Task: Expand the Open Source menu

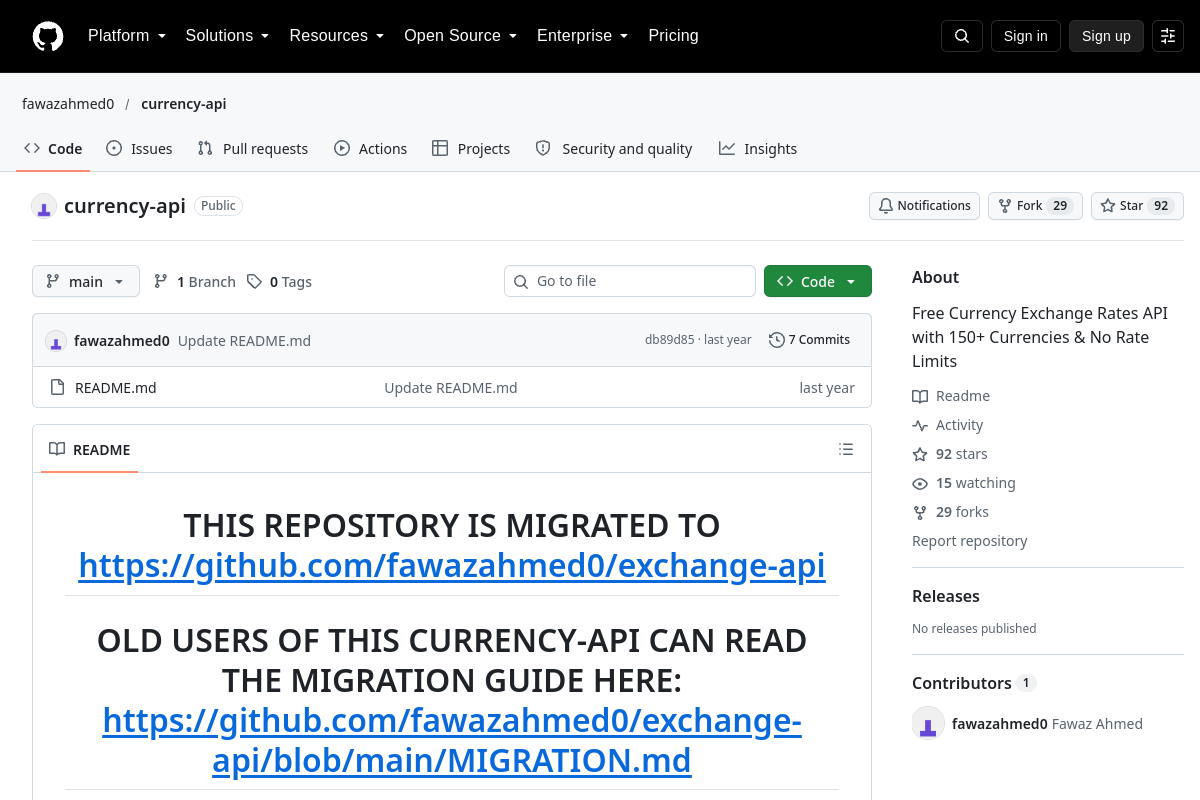Action: coord(461,36)
